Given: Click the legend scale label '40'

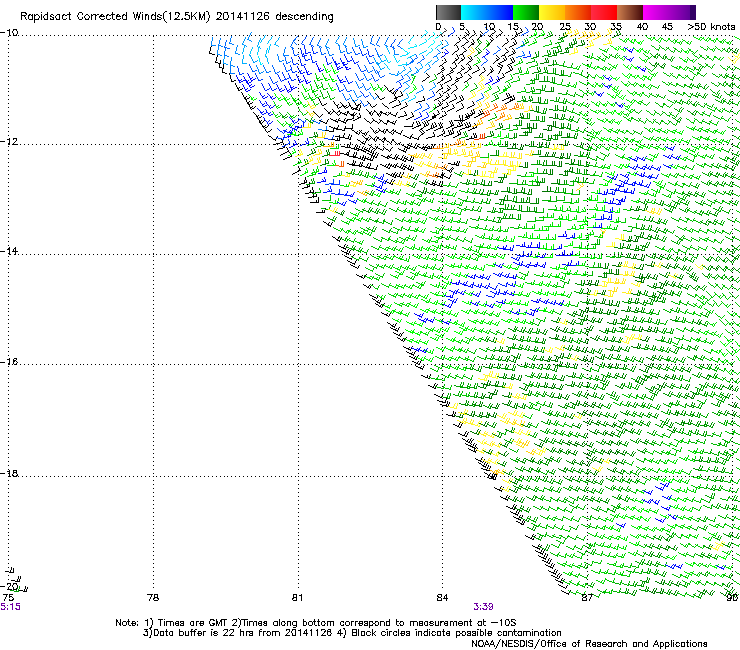Looking at the screenshot, I should click(642, 27).
